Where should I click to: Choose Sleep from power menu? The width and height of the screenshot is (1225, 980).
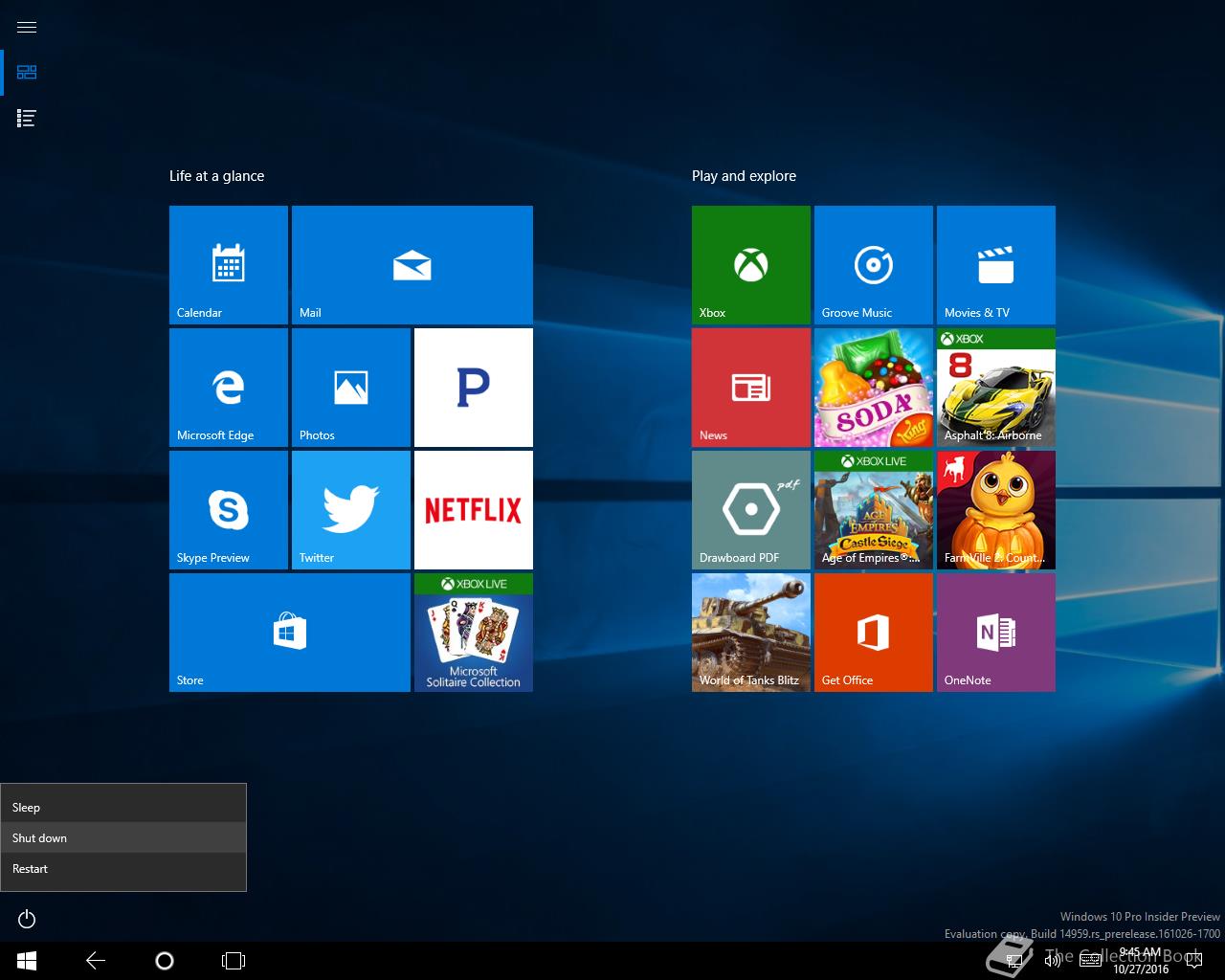[123, 807]
